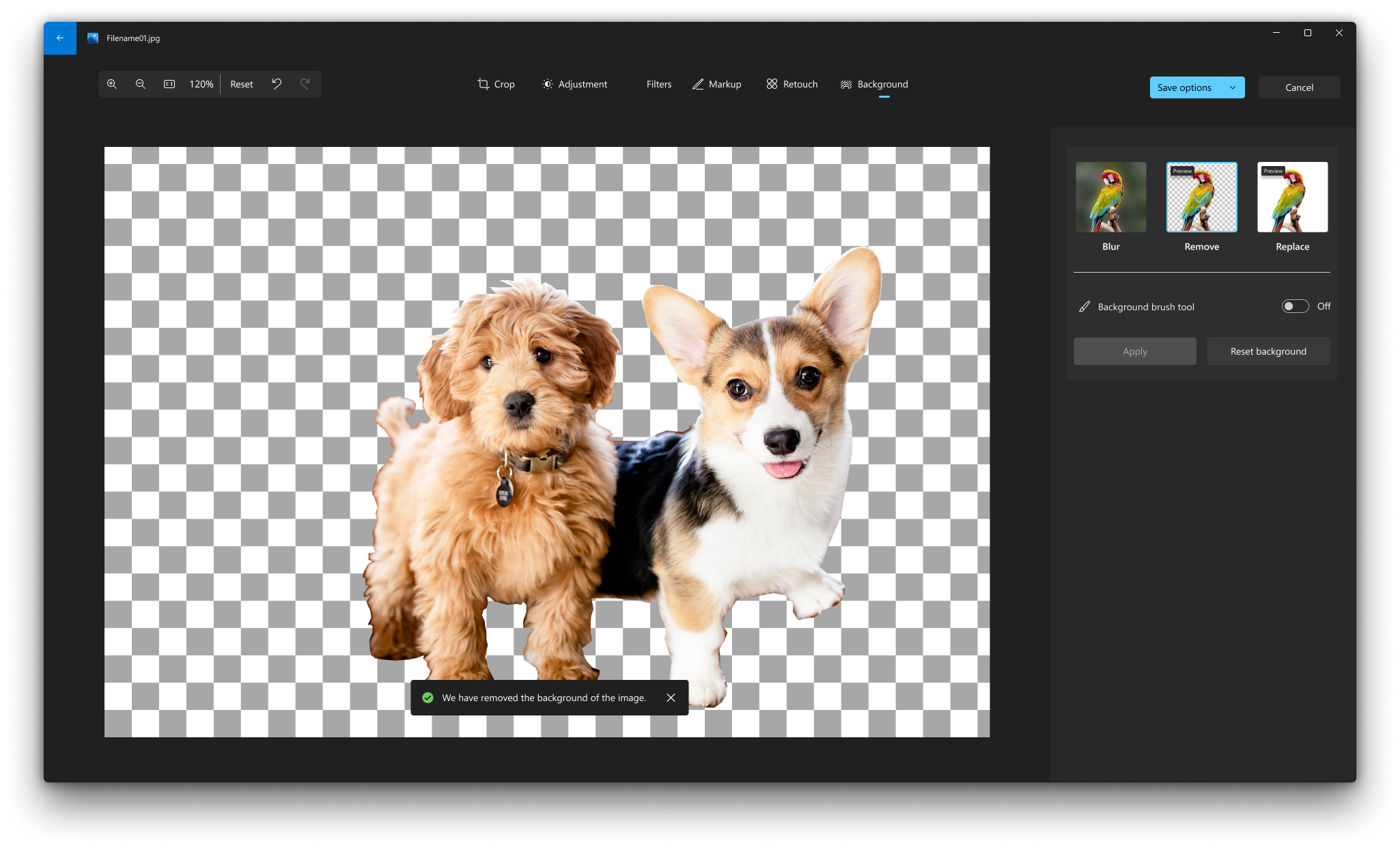Click the Apply button

click(x=1135, y=351)
